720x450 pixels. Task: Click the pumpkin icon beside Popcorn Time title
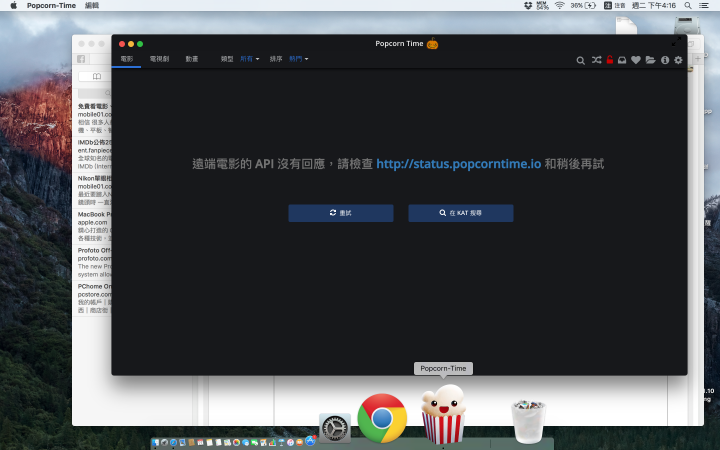[x=433, y=44]
